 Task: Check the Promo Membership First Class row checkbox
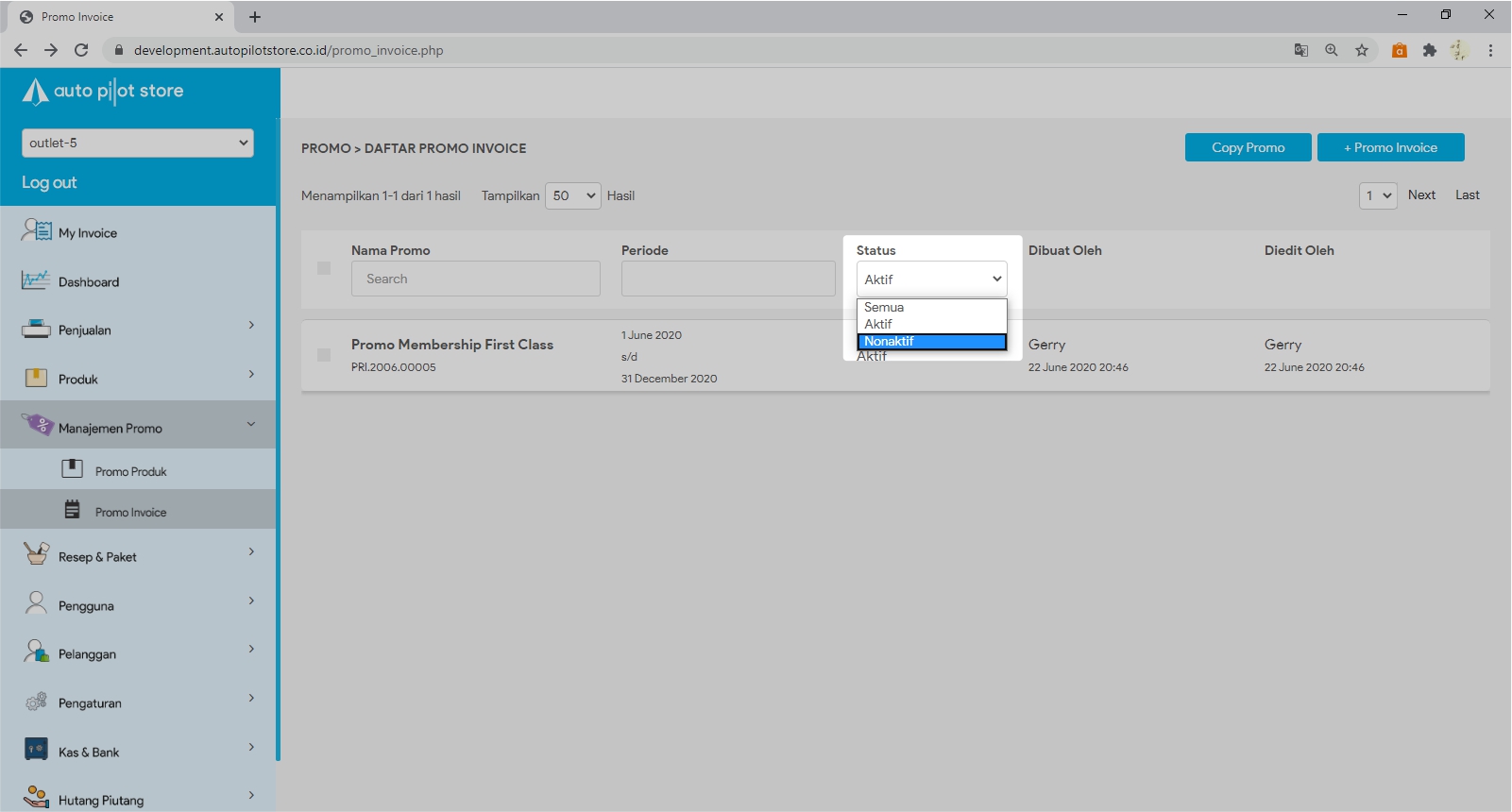[x=324, y=355]
